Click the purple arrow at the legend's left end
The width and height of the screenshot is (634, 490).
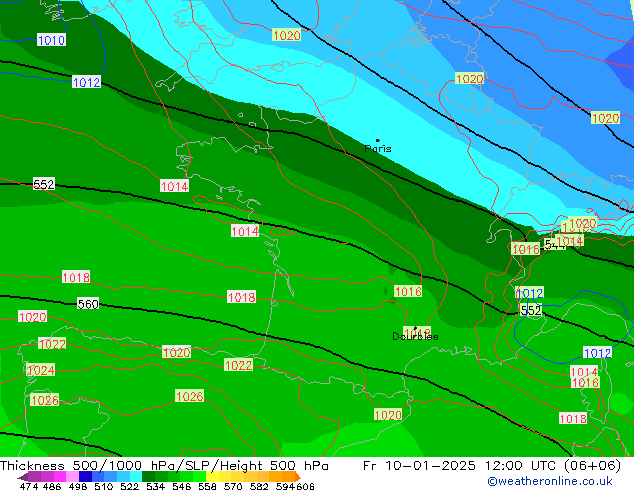(x=23, y=477)
